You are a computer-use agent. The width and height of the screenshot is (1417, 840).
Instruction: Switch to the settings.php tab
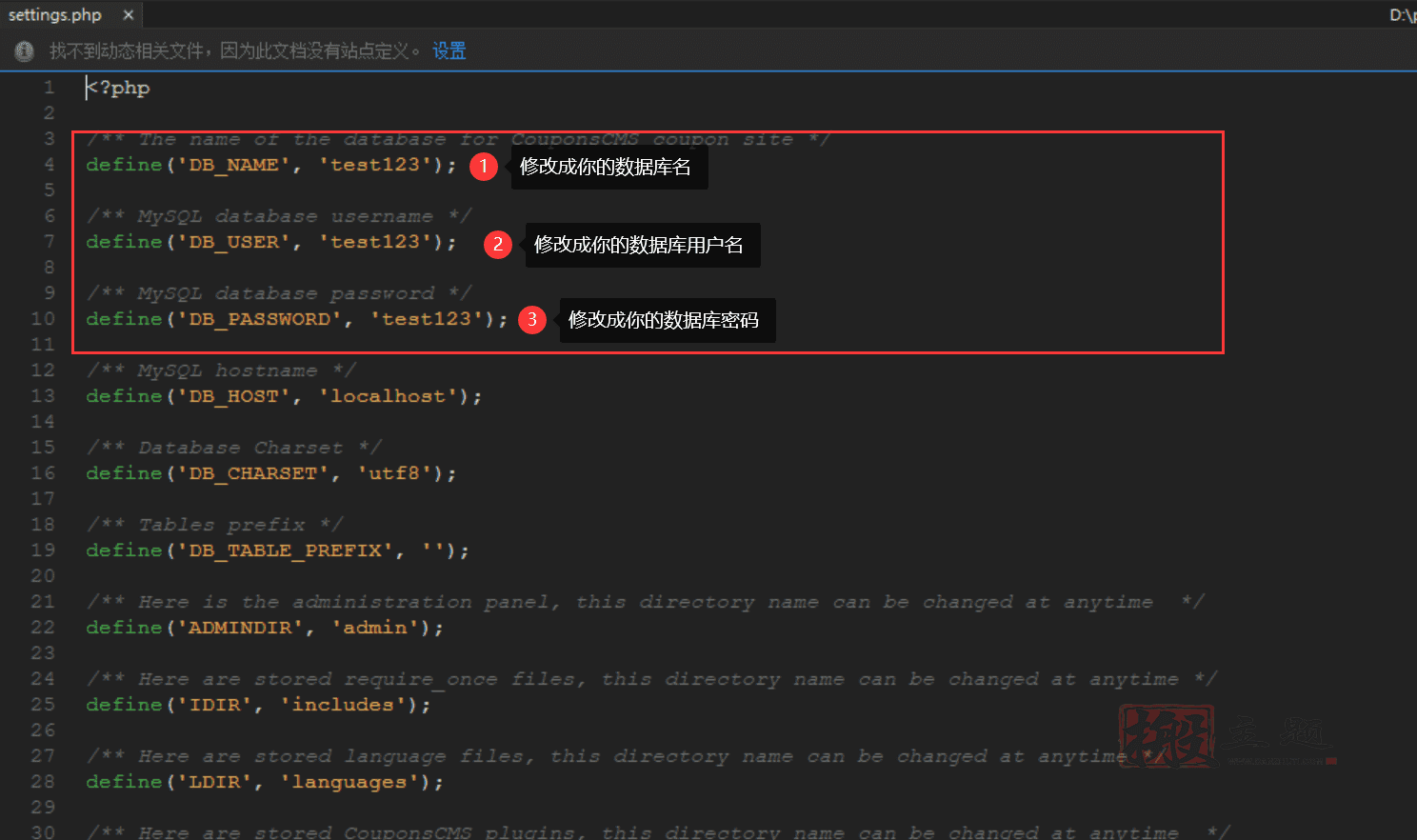tap(55, 14)
